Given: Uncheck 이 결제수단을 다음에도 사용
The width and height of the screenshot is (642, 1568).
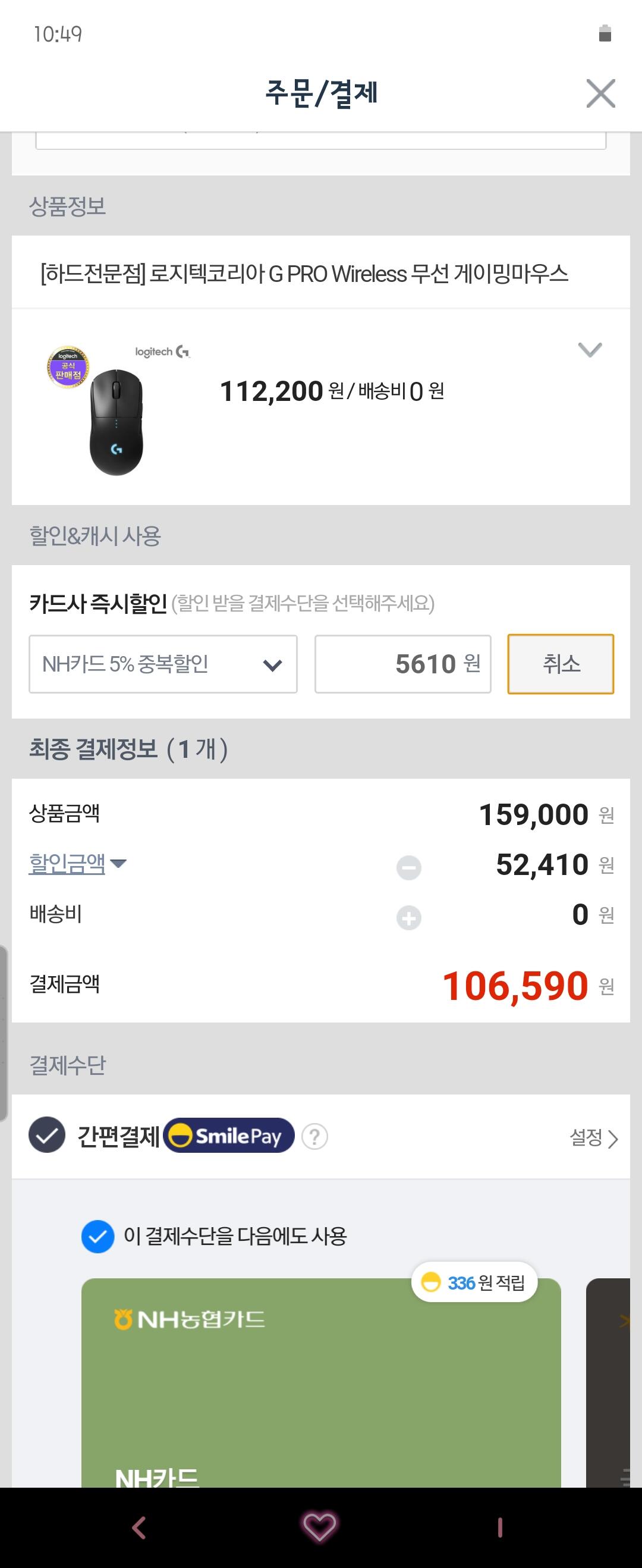Looking at the screenshot, I should click(98, 1236).
